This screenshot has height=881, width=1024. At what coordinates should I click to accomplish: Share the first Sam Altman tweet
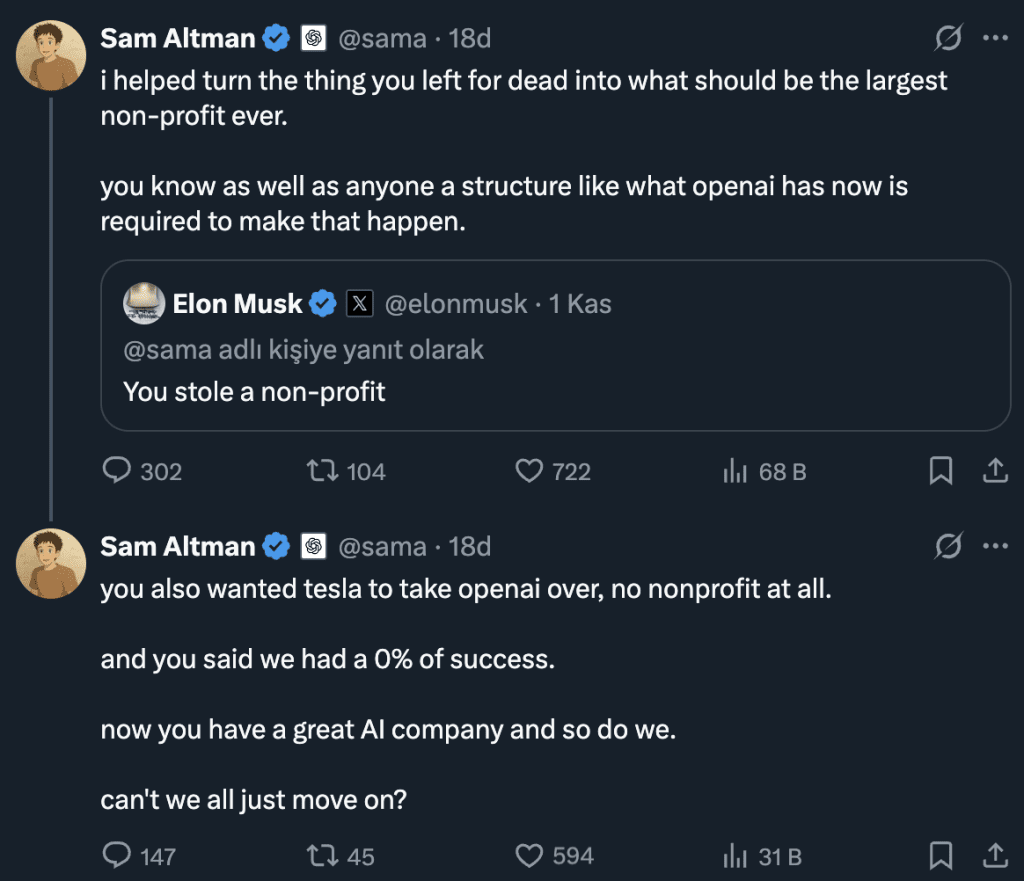tap(996, 471)
